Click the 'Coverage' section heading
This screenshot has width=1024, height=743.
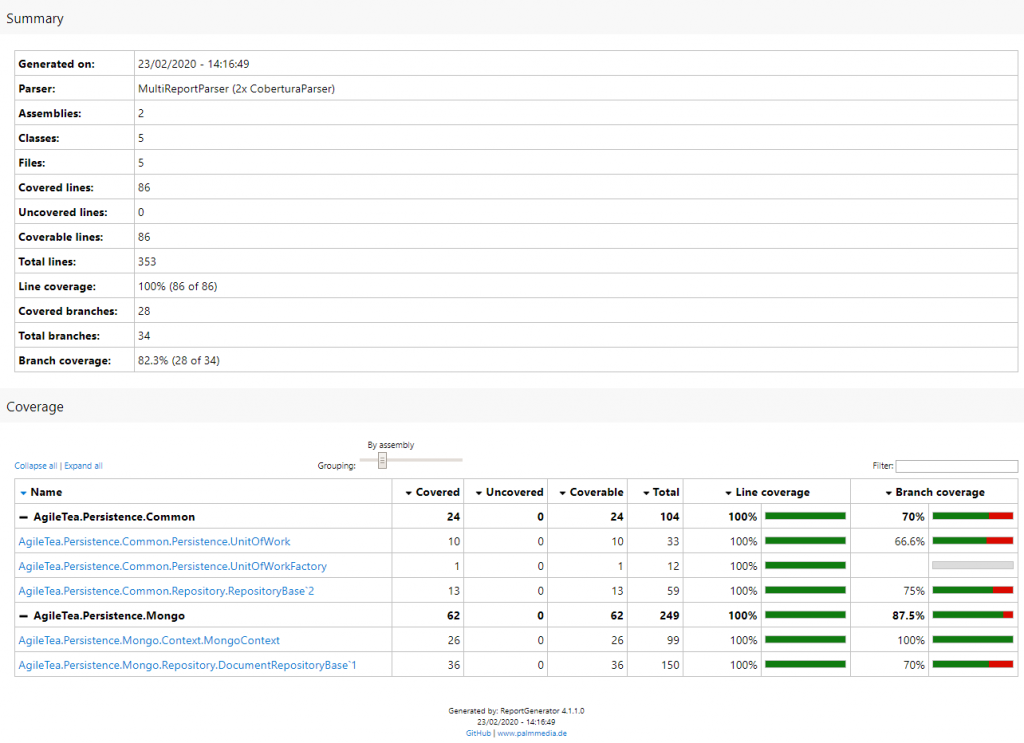[x=35, y=407]
